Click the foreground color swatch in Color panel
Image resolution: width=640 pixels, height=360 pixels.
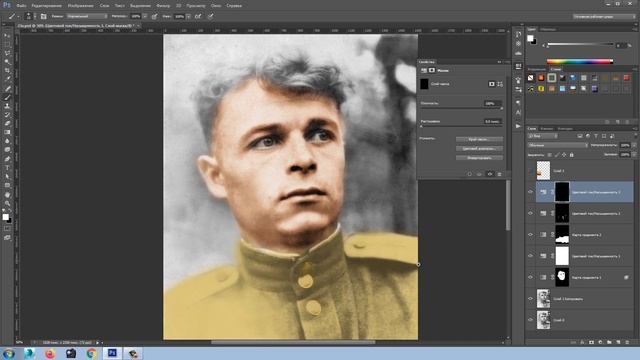click(x=530, y=38)
